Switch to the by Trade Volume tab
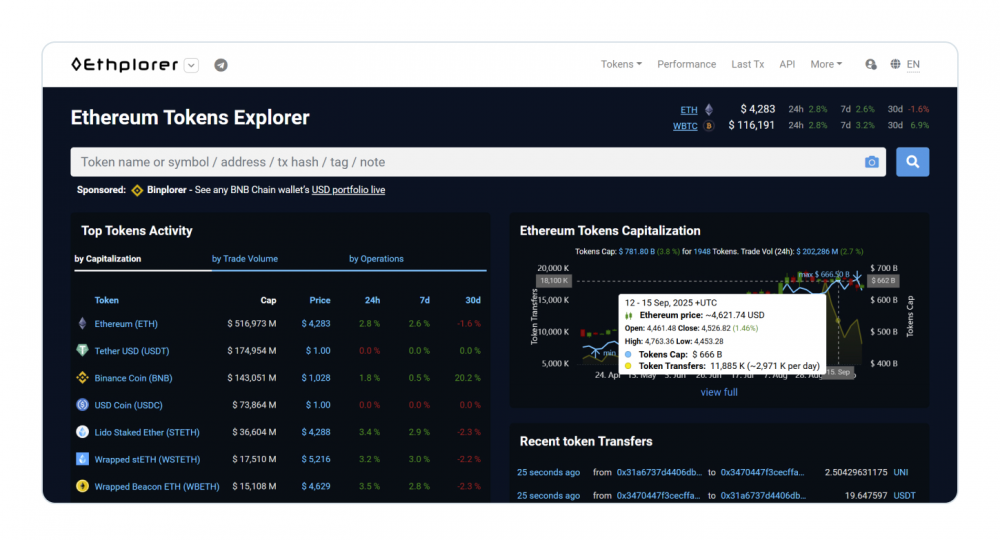 point(245,259)
